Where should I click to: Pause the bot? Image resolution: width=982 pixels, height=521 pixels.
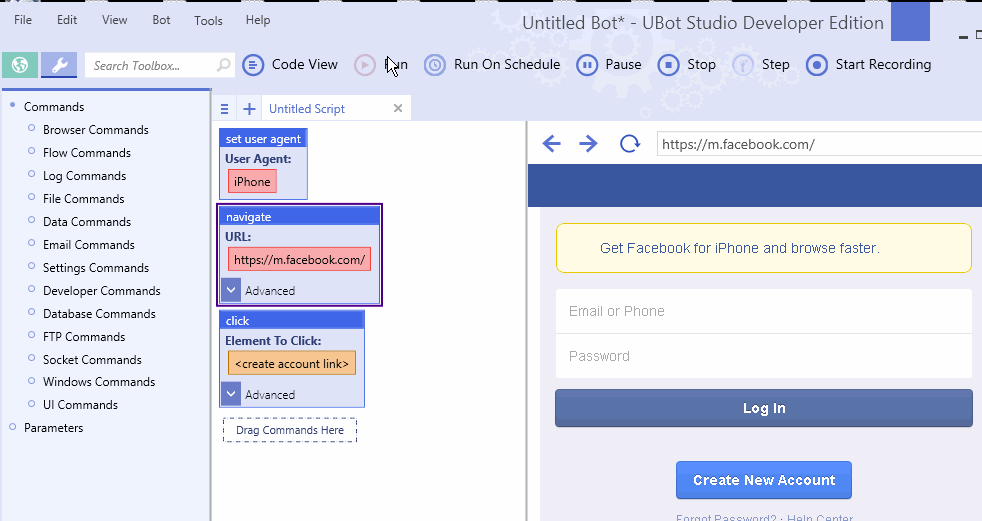(609, 64)
